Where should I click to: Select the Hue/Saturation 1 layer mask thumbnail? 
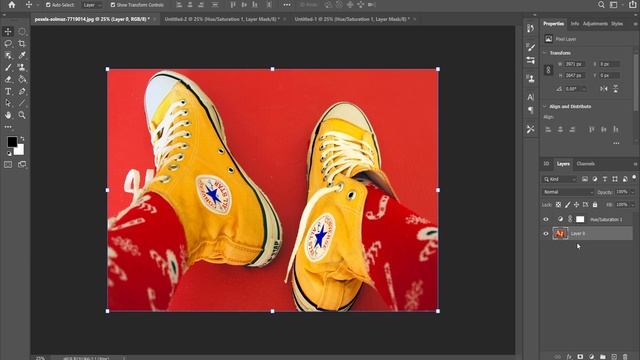click(x=580, y=219)
